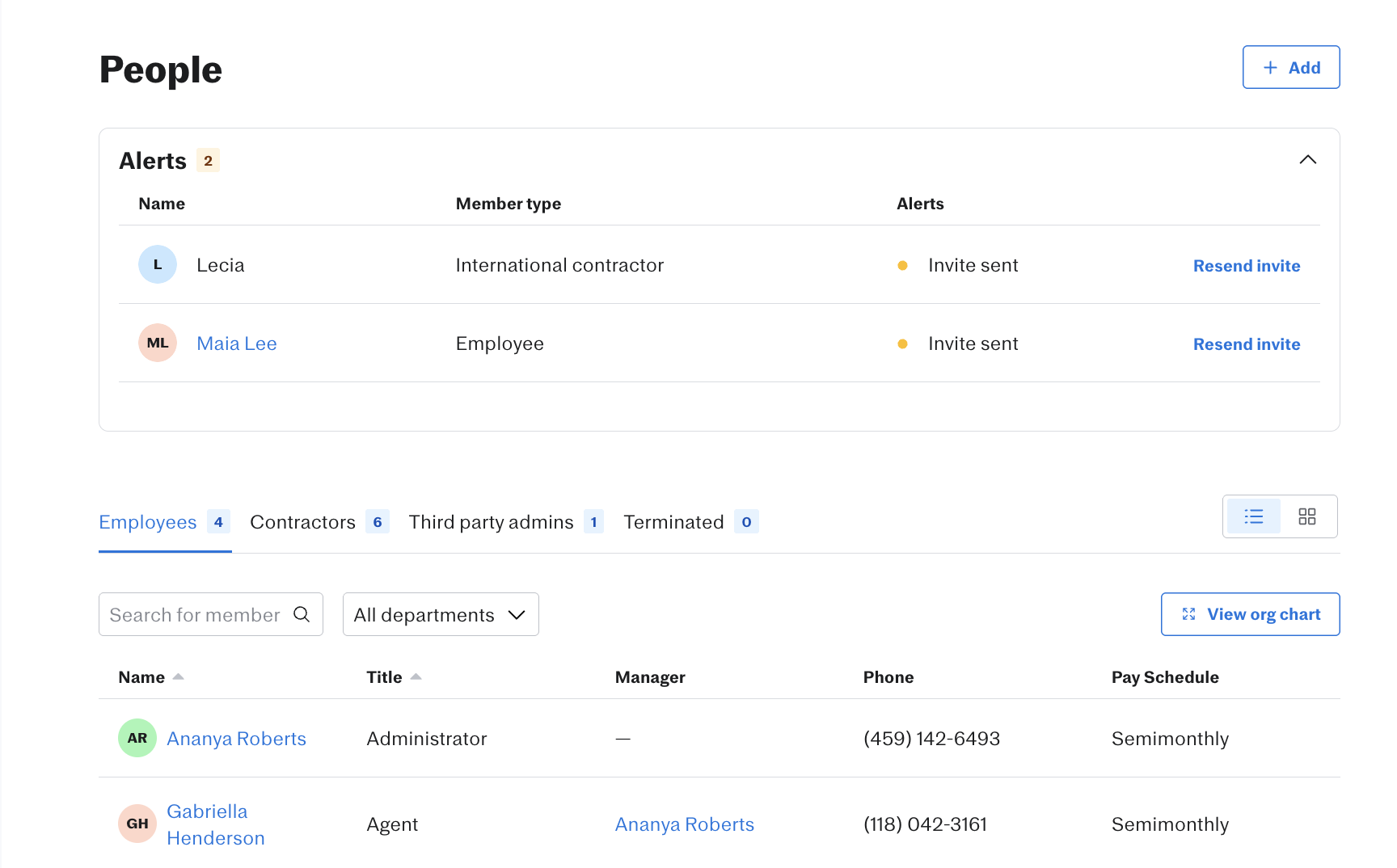The height and width of the screenshot is (868, 1397).
Task: Click the plus icon on the Add button
Action: (x=1269, y=67)
